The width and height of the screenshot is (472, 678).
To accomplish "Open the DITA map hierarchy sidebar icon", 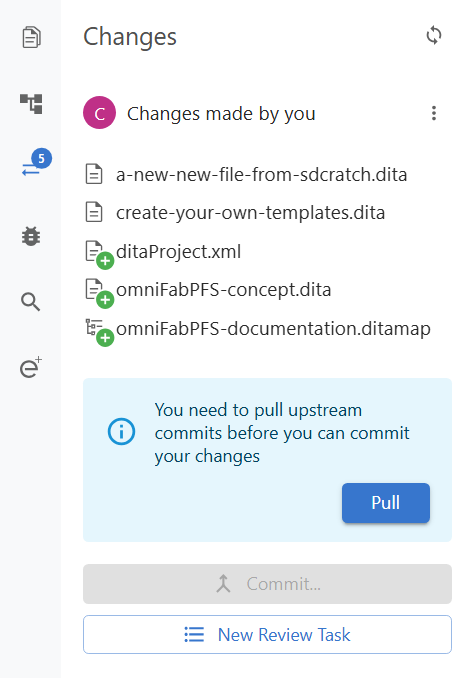I will tap(31, 104).
